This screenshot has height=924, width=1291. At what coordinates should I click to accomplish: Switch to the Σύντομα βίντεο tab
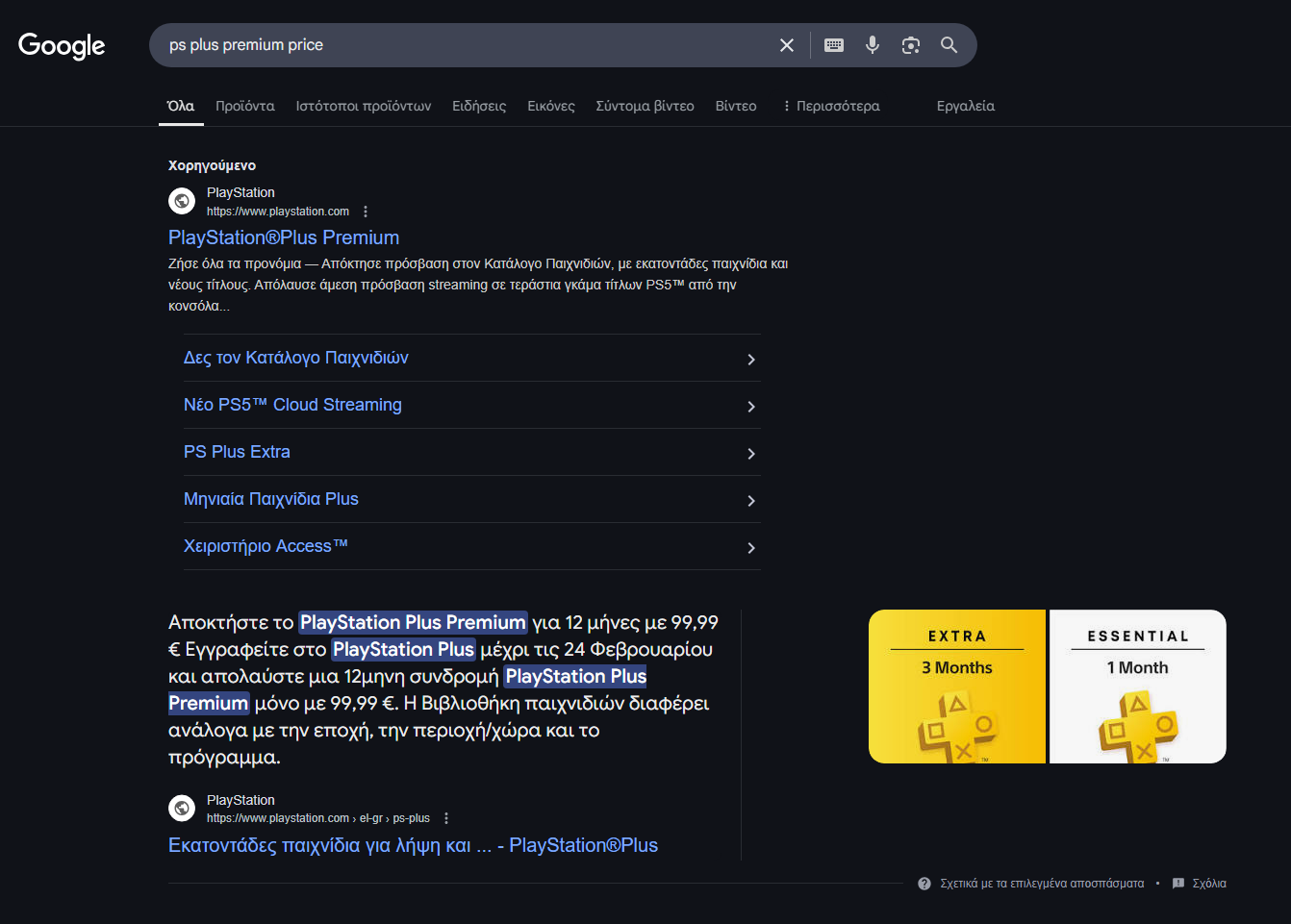tap(645, 106)
